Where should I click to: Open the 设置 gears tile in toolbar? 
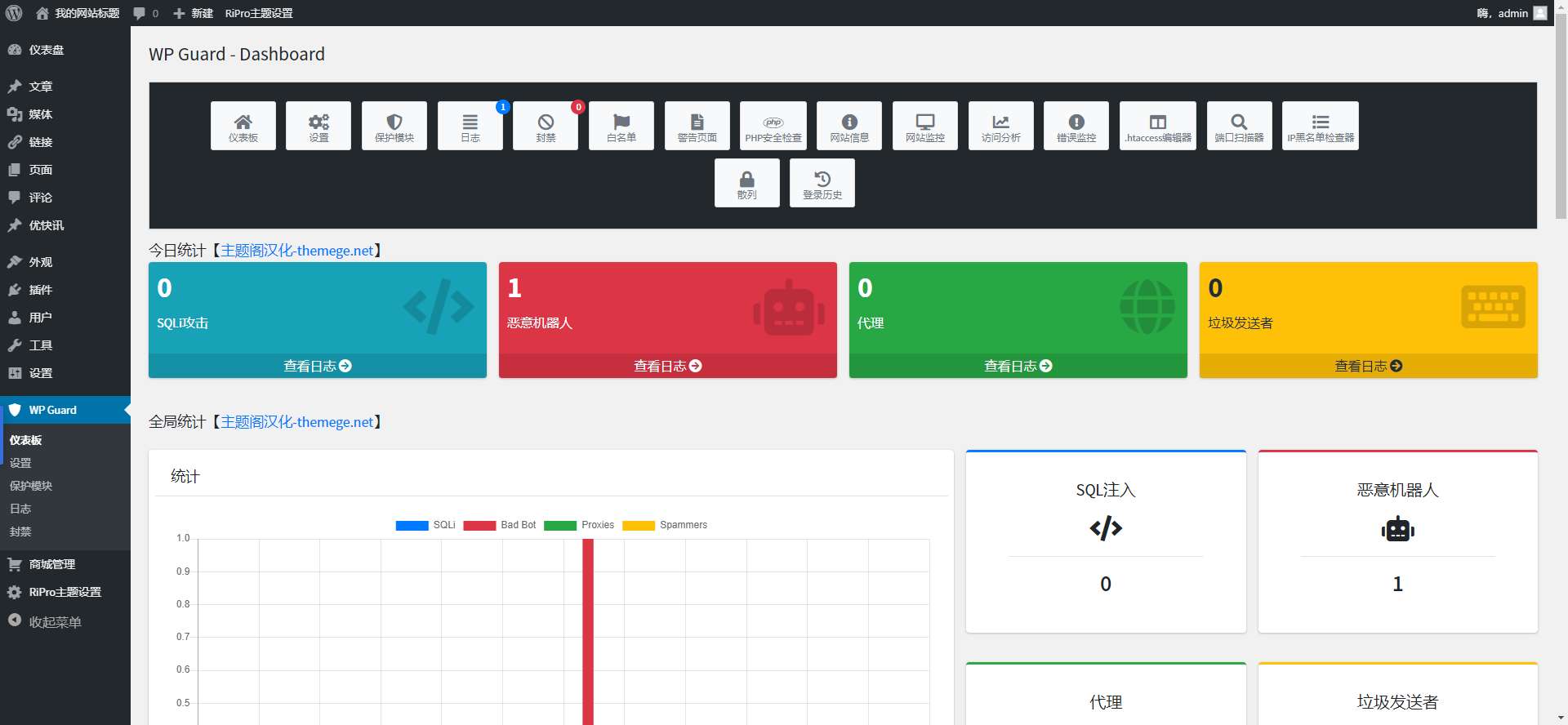click(318, 126)
